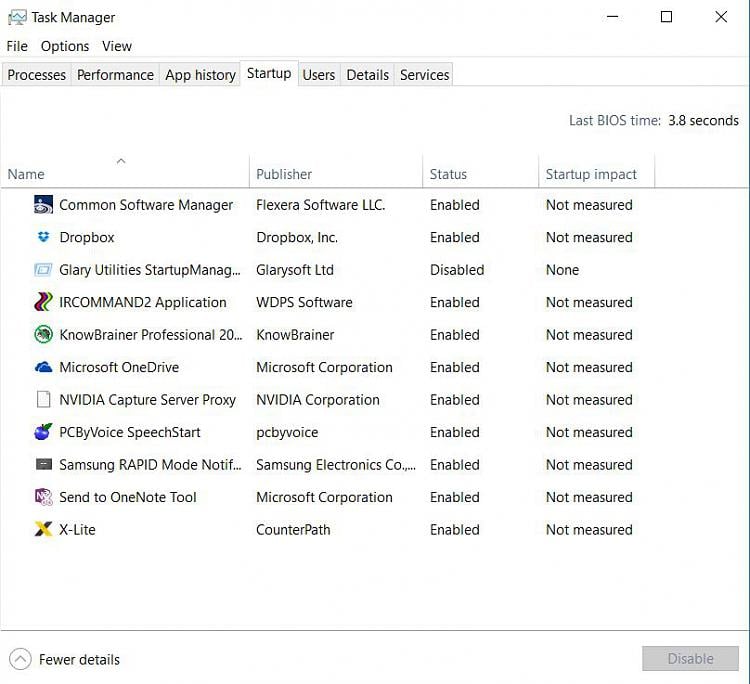This screenshot has width=750, height=684.
Task: Click Samsung Electronics Co.,... publisher cell
Action: (336, 465)
